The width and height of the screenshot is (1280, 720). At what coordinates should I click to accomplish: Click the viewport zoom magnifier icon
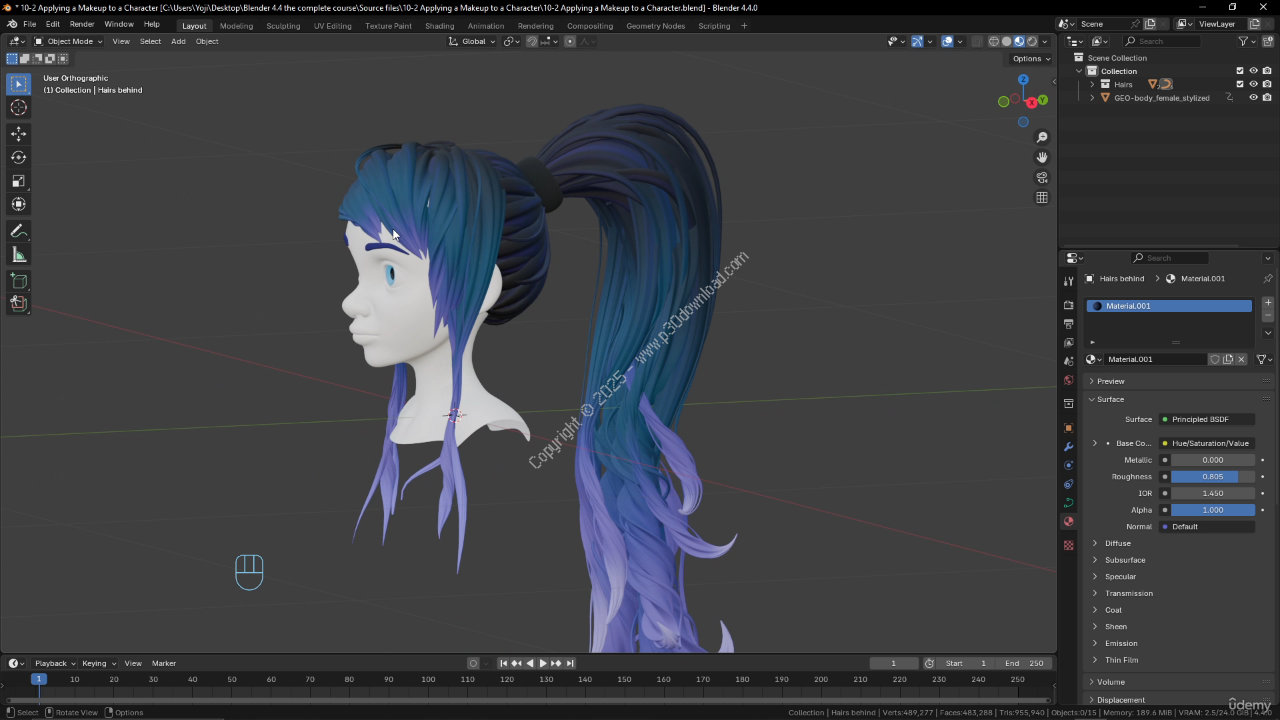point(1042,137)
